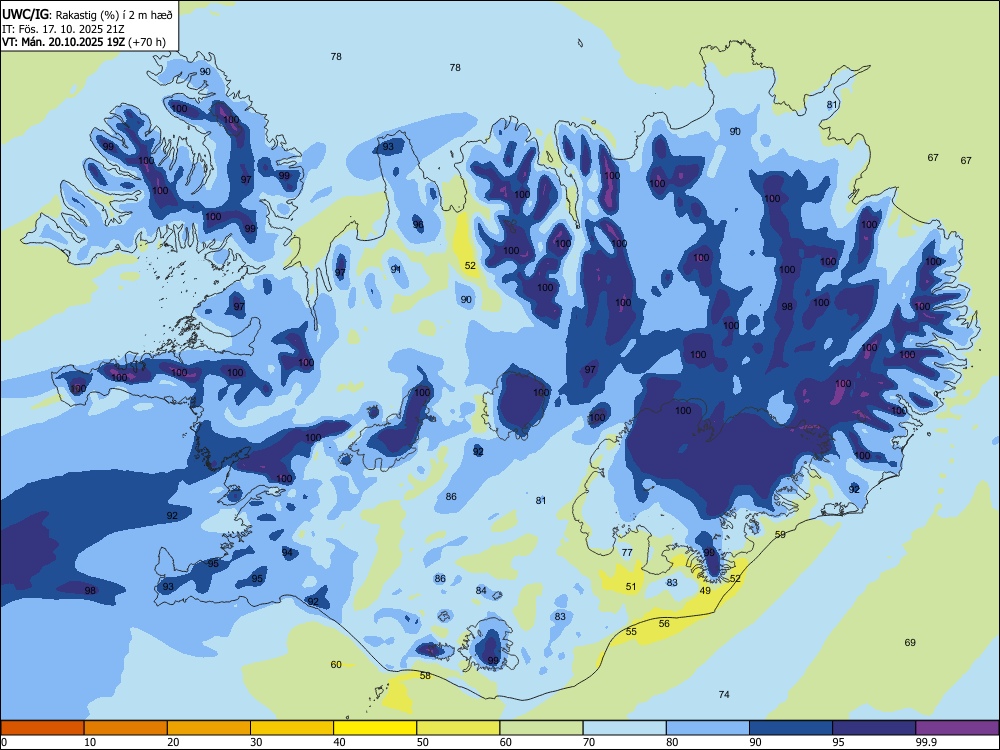Click the map value '74' over the sea
The width and height of the screenshot is (1000, 750).
(x=724, y=695)
